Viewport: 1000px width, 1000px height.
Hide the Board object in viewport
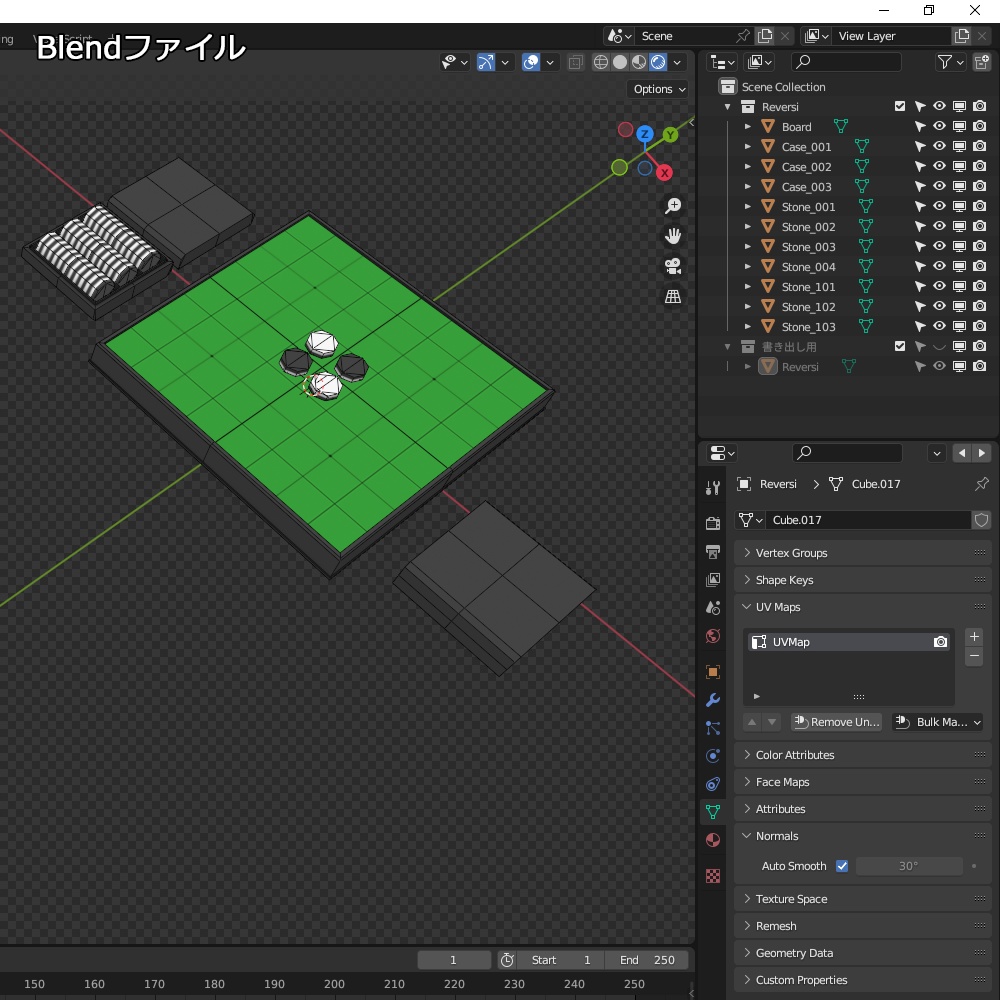click(939, 126)
